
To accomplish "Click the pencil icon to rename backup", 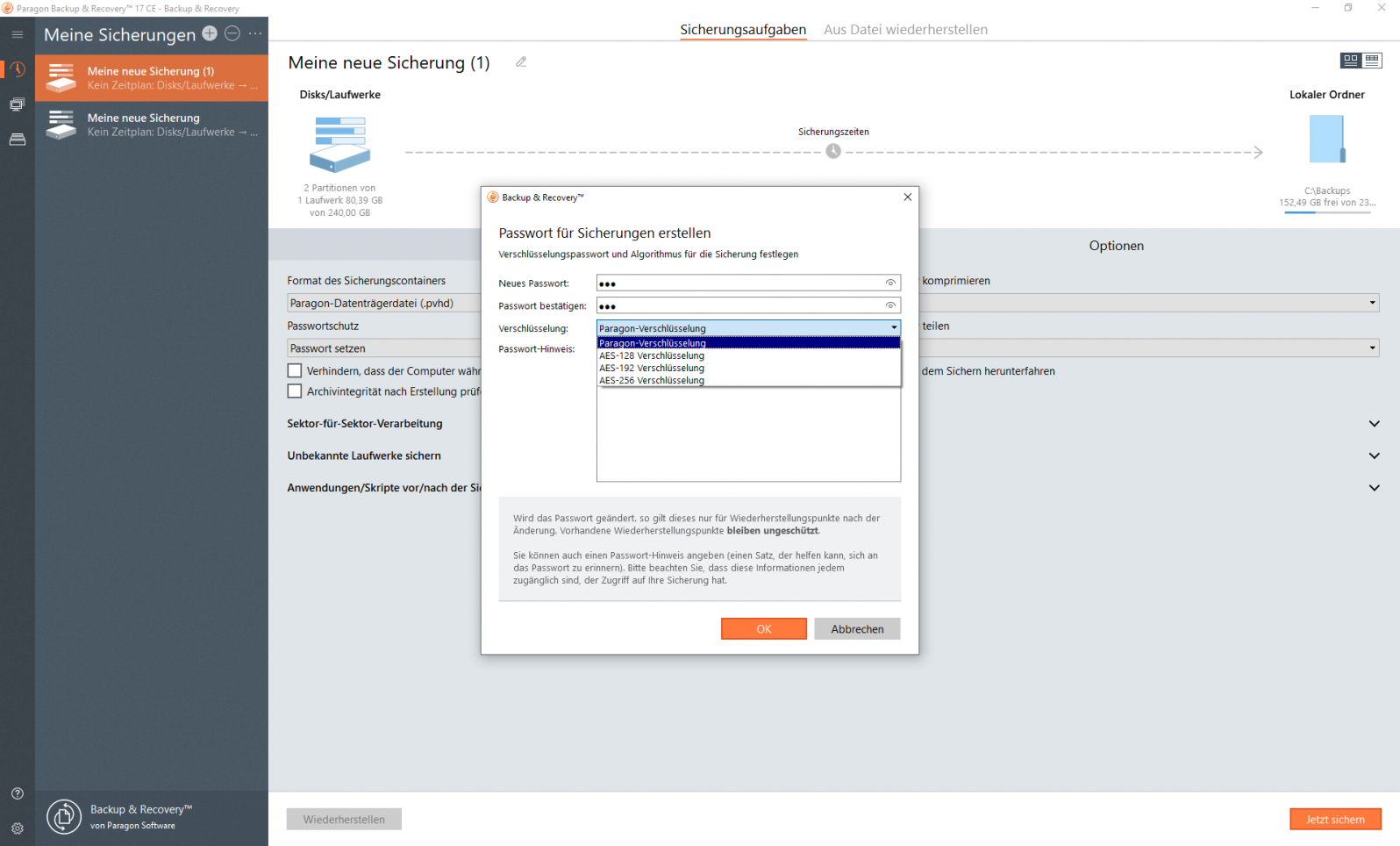I will [x=521, y=62].
